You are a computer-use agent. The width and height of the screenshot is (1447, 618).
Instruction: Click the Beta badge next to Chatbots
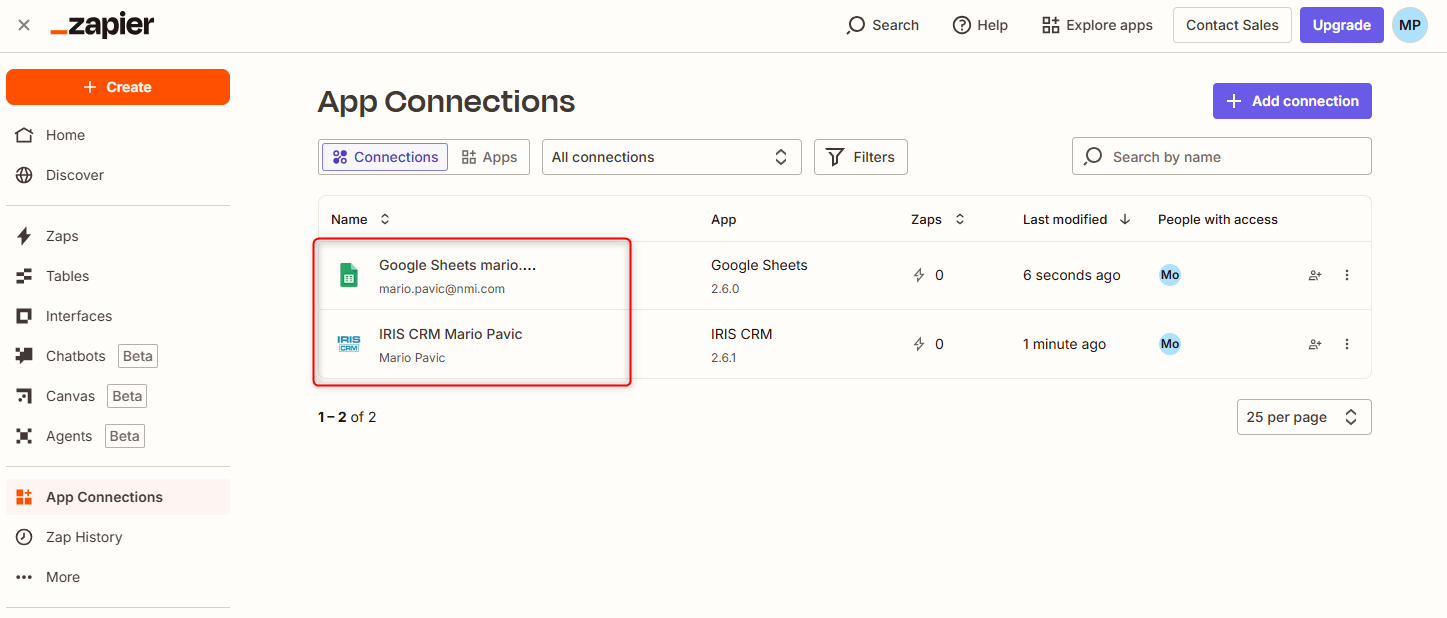click(138, 356)
